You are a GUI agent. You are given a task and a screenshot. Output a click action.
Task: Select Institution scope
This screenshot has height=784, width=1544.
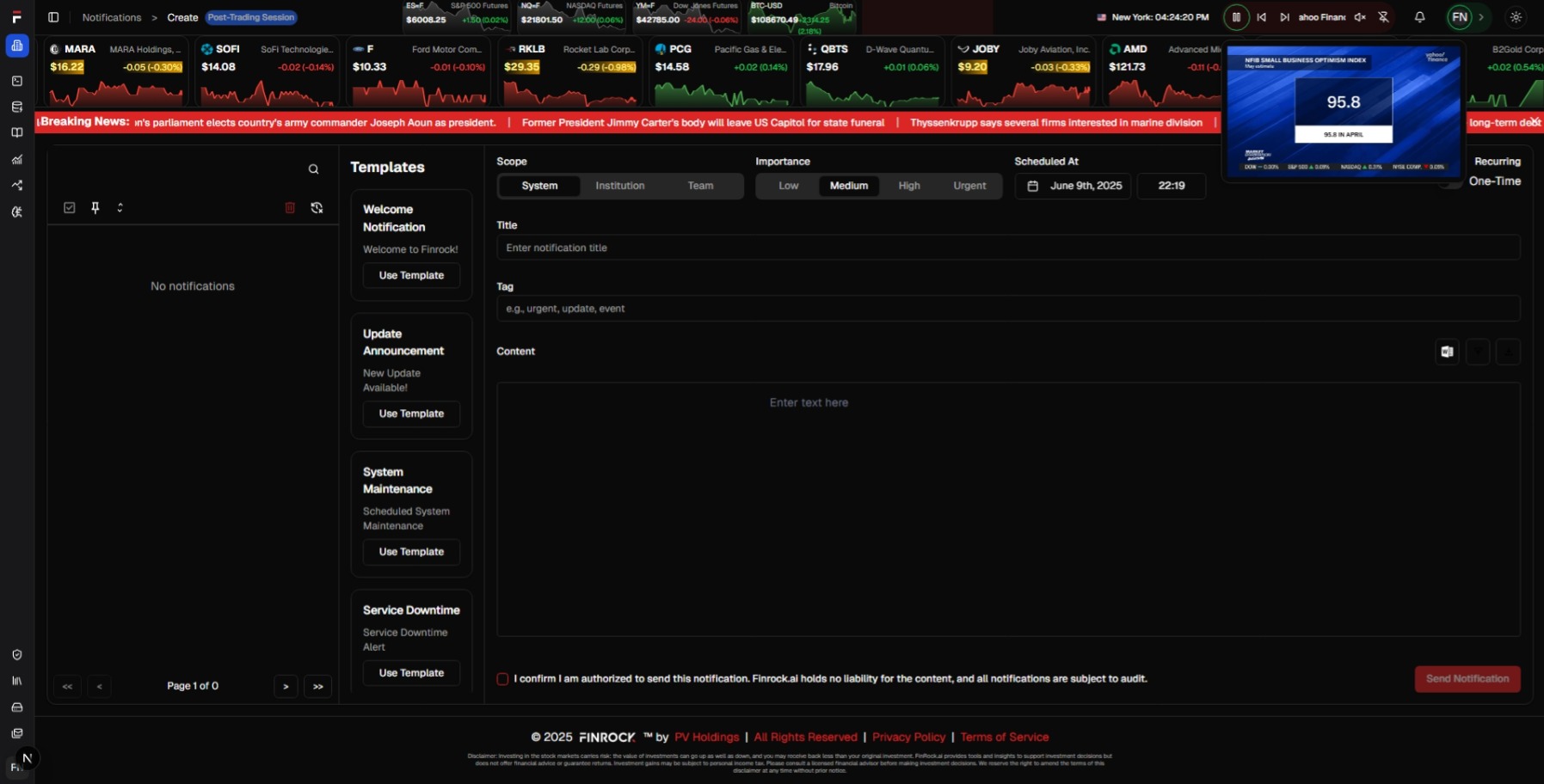[619, 186]
